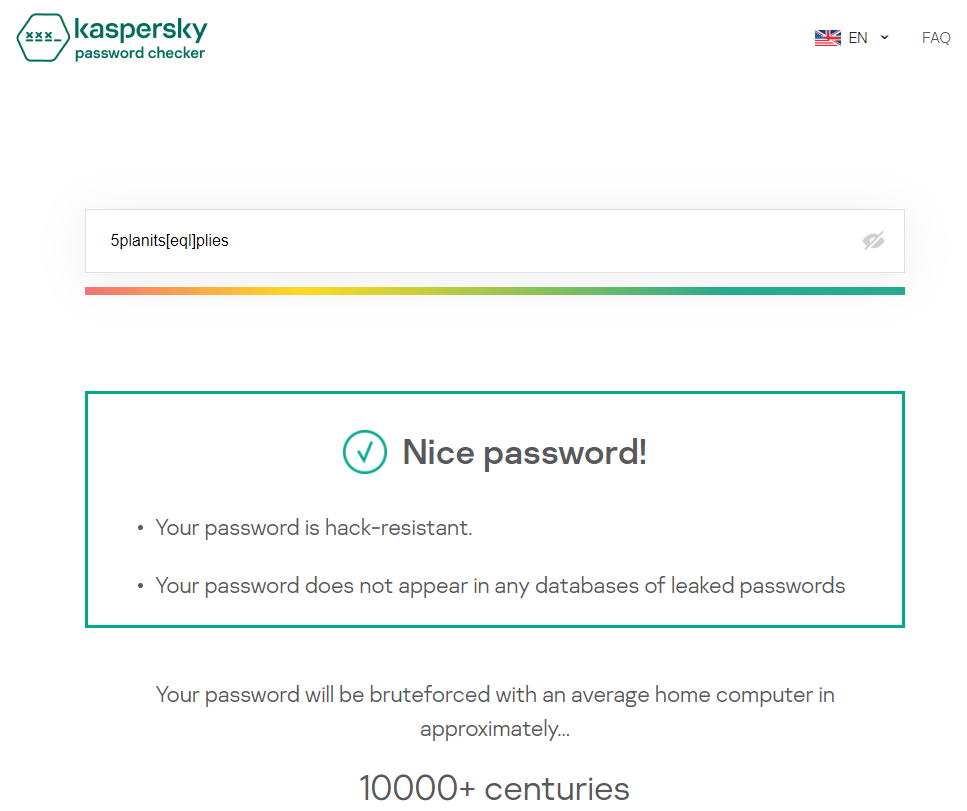Open the FAQ page
The height and width of the screenshot is (811, 967).
coord(935,37)
